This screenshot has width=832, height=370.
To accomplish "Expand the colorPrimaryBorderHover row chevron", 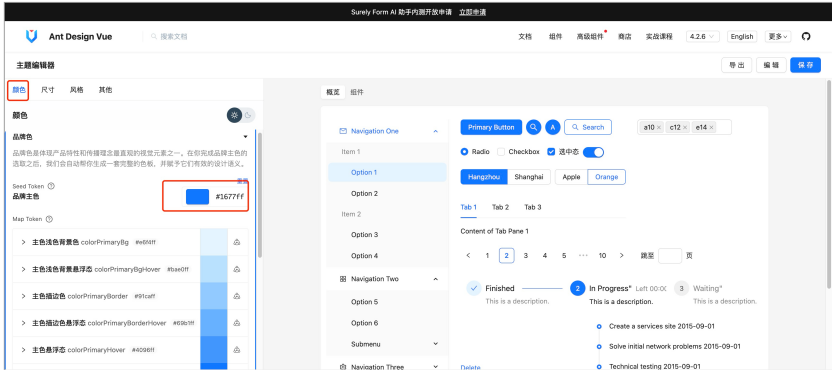I will [x=23, y=323].
